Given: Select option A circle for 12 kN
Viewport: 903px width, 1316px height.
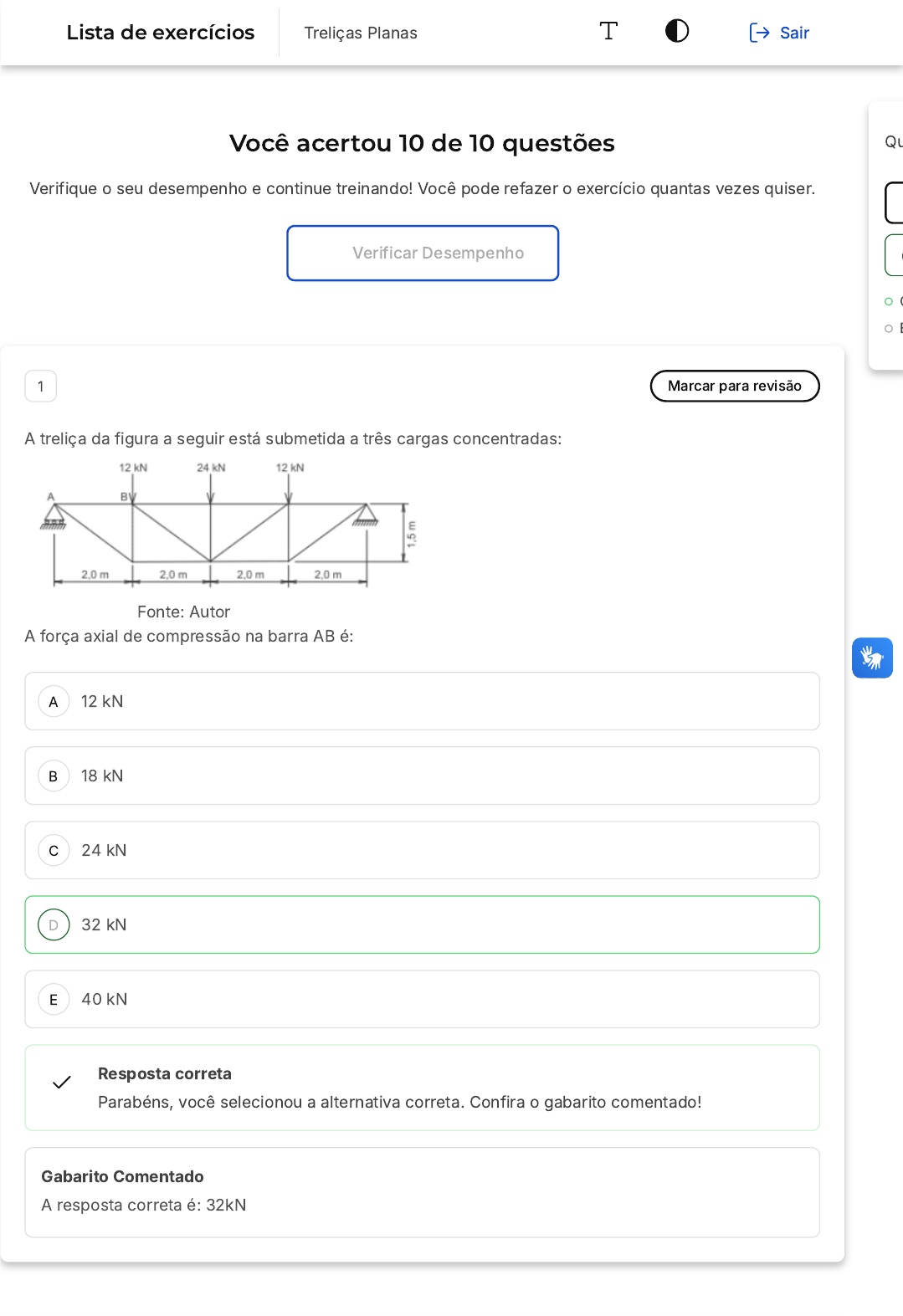Looking at the screenshot, I should 54,702.
